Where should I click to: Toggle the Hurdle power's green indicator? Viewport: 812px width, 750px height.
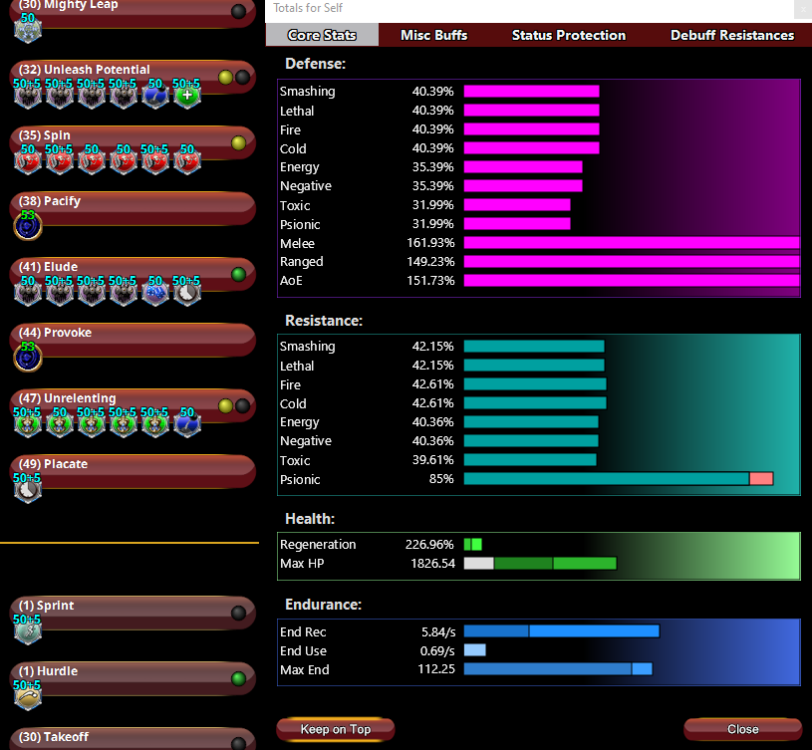[x=238, y=679]
